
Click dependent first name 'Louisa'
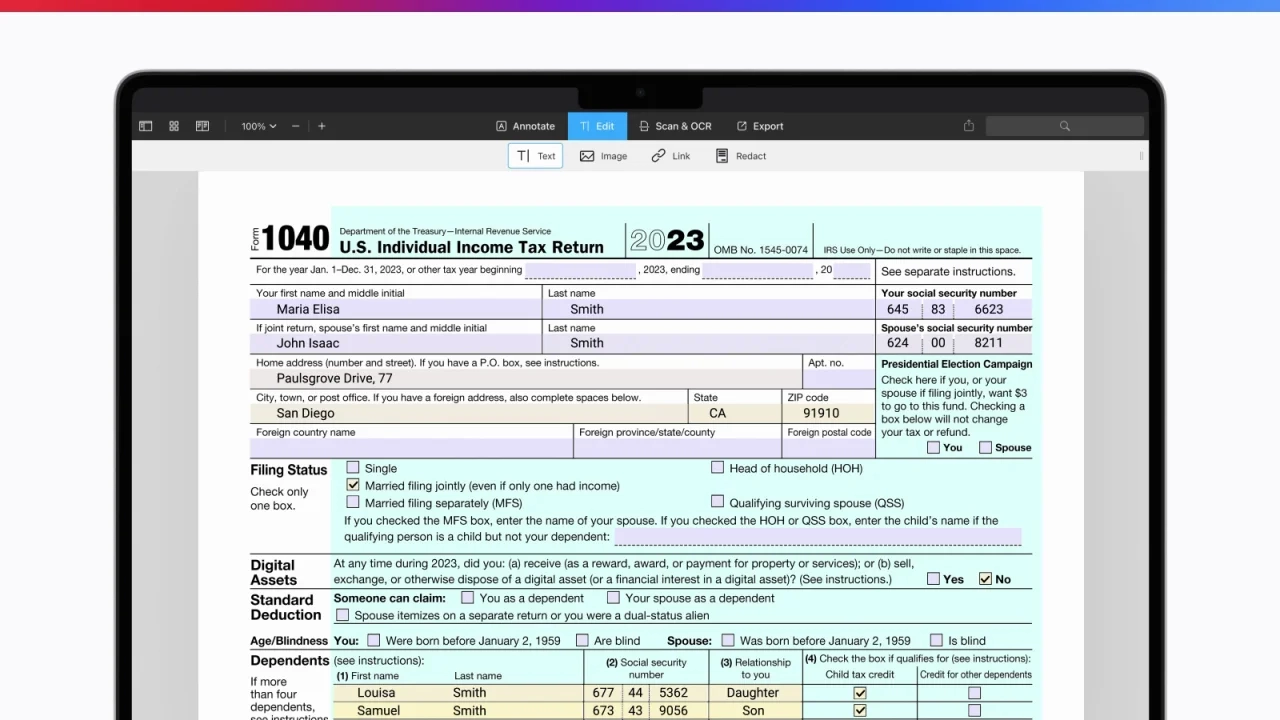coord(376,693)
